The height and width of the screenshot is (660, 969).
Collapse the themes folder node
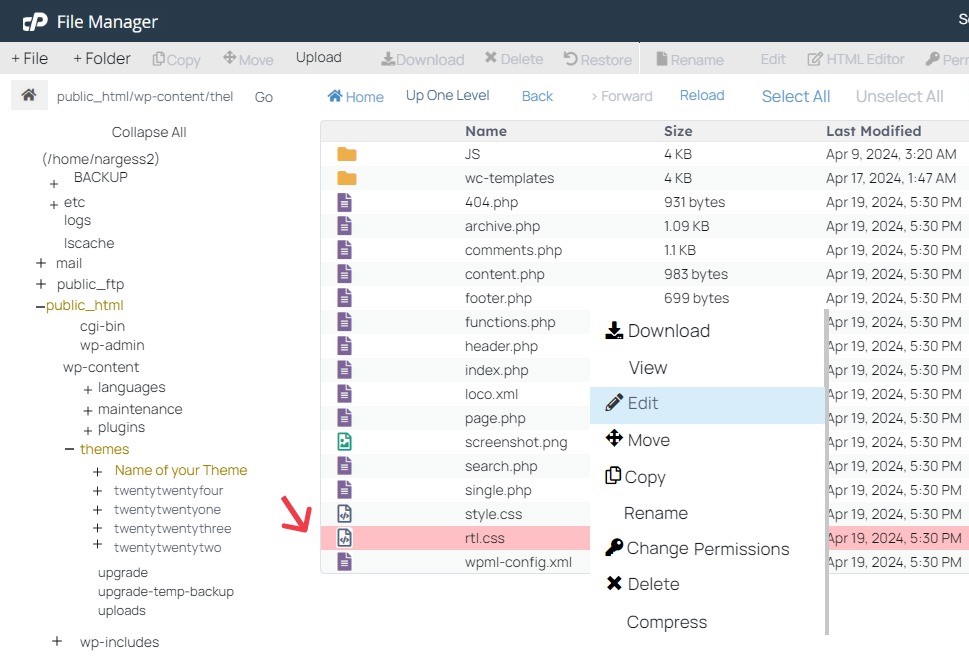(70, 449)
